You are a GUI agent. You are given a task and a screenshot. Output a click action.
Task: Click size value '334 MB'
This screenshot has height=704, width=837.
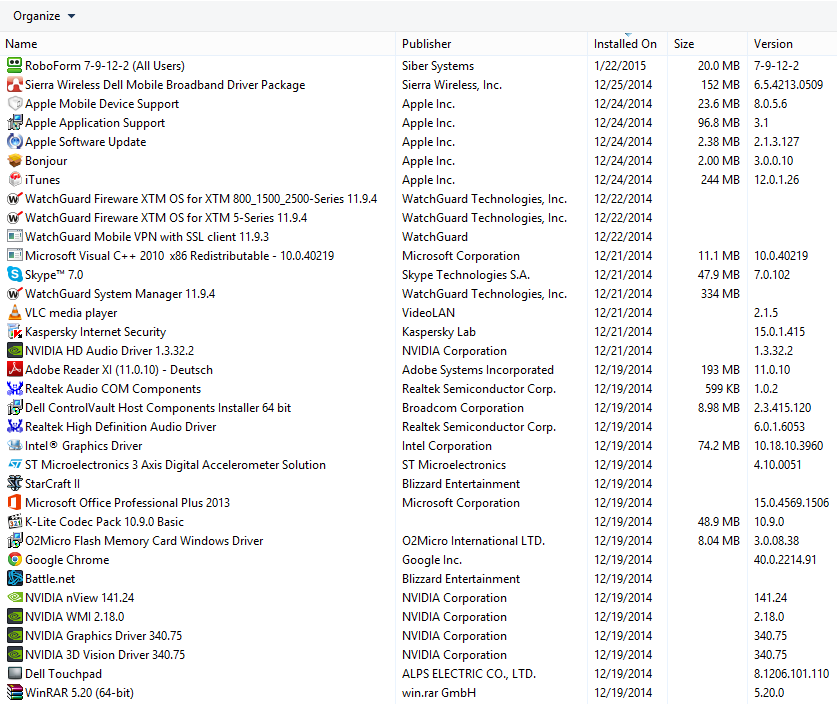[x=720, y=294]
